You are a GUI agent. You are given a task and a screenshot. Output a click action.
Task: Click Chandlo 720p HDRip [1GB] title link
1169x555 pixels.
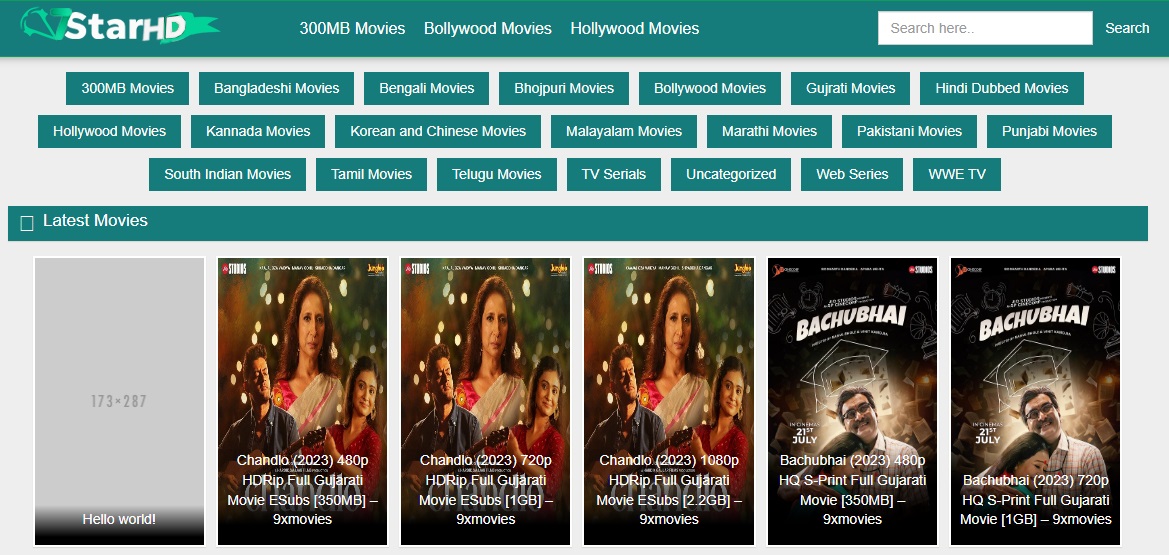(x=485, y=489)
